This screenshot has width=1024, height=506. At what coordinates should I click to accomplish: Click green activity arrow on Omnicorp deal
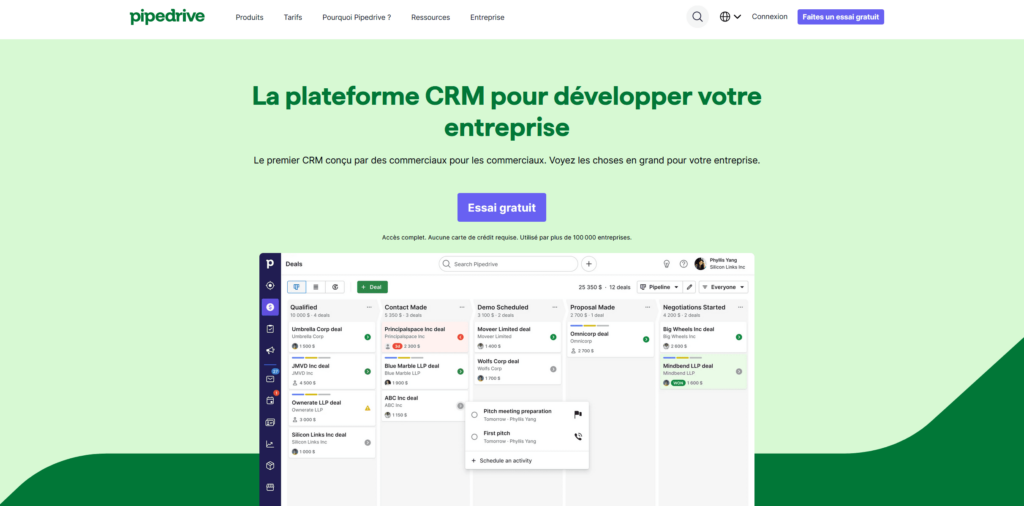coord(646,340)
